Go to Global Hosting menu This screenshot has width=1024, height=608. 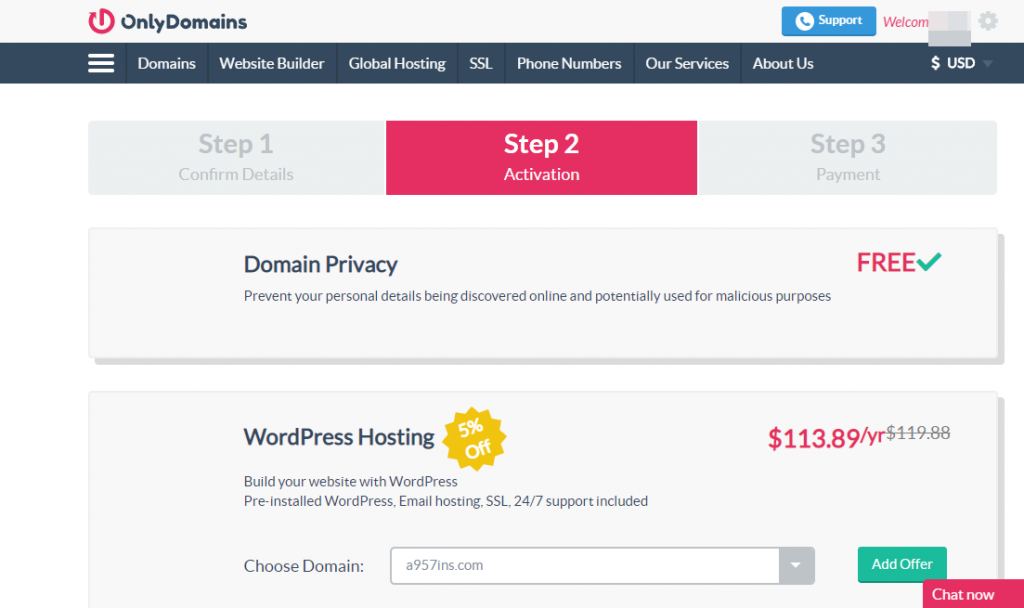(397, 63)
